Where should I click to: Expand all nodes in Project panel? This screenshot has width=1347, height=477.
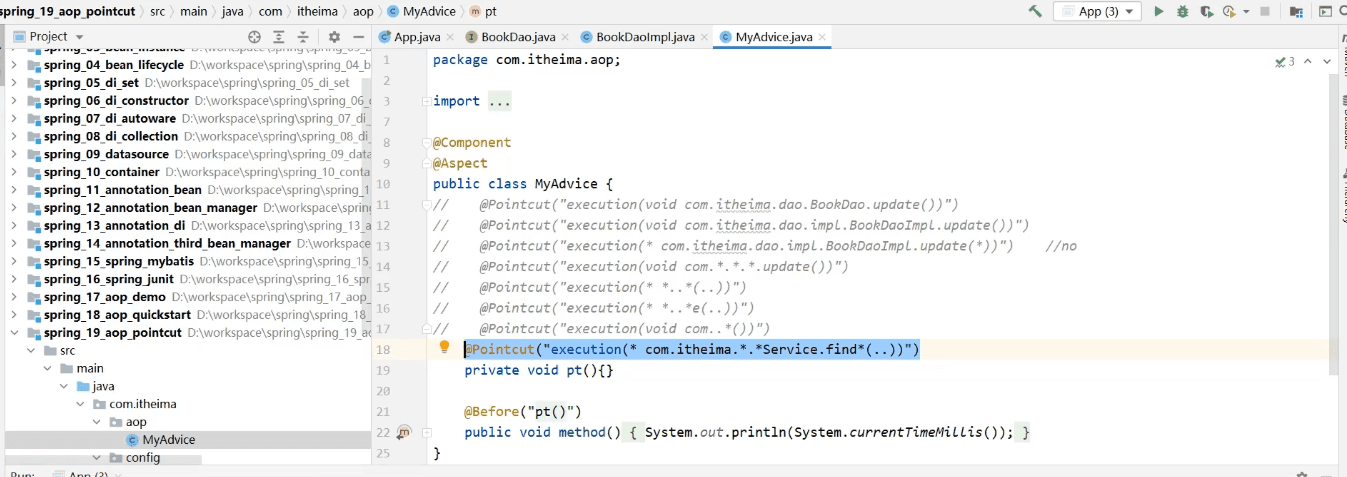tap(279, 37)
